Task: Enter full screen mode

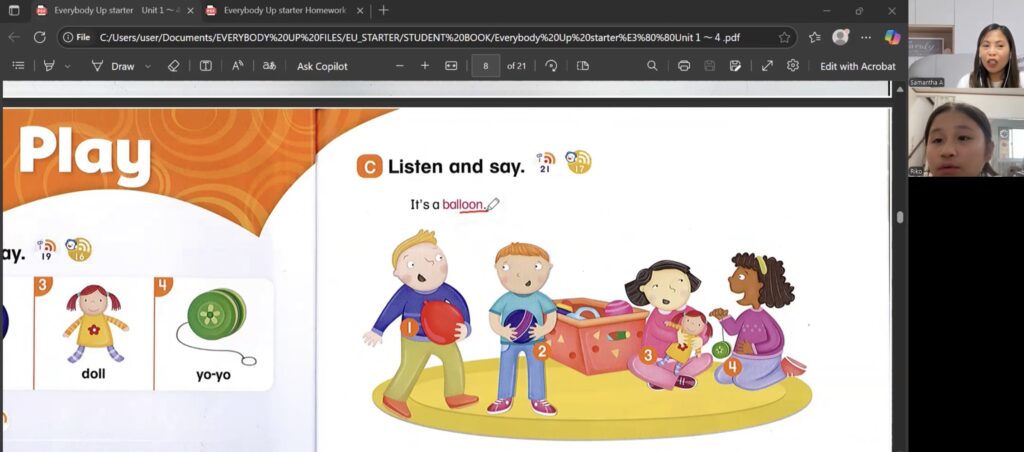Action: pos(767,66)
